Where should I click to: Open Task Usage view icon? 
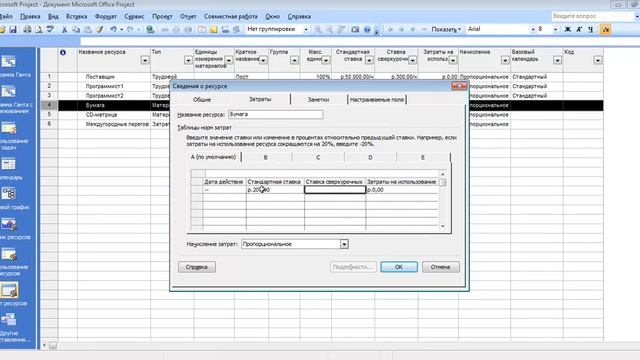click(x=9, y=128)
